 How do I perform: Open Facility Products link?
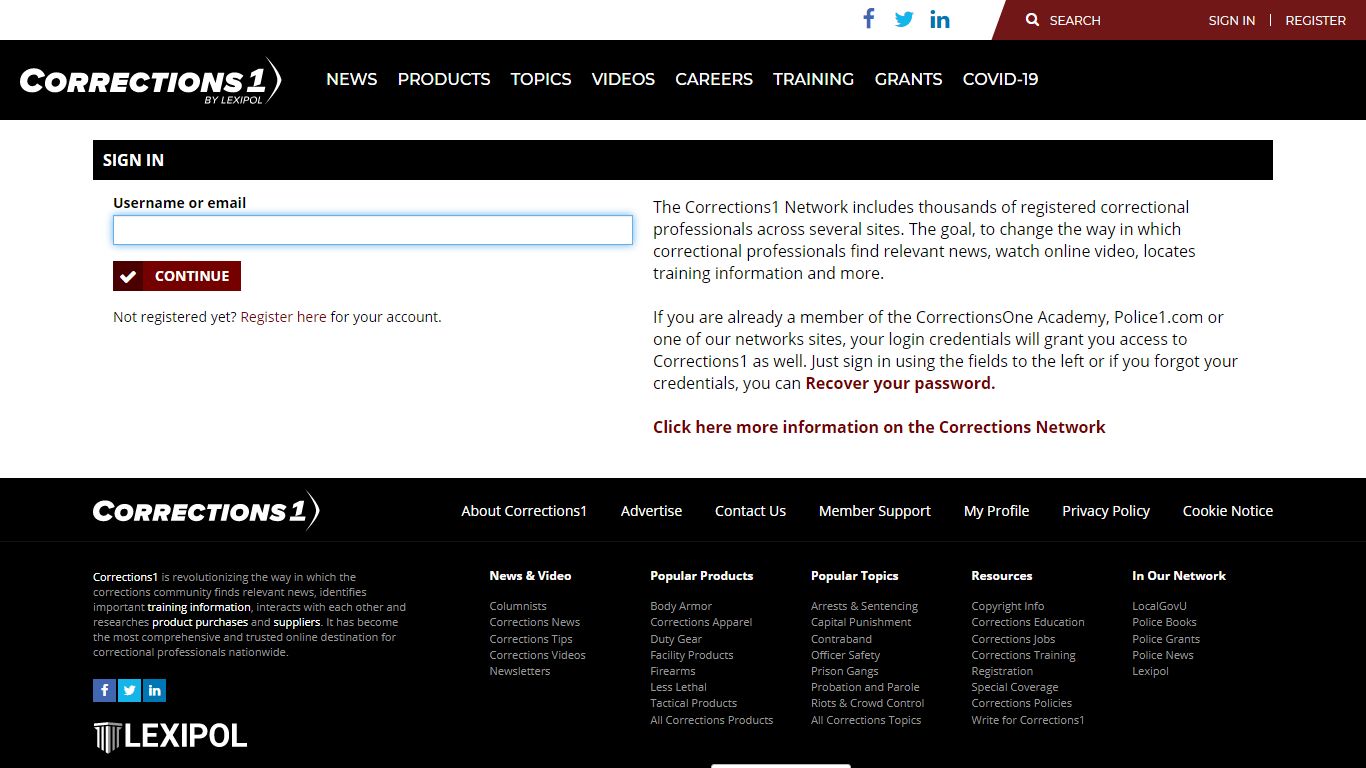(692, 655)
